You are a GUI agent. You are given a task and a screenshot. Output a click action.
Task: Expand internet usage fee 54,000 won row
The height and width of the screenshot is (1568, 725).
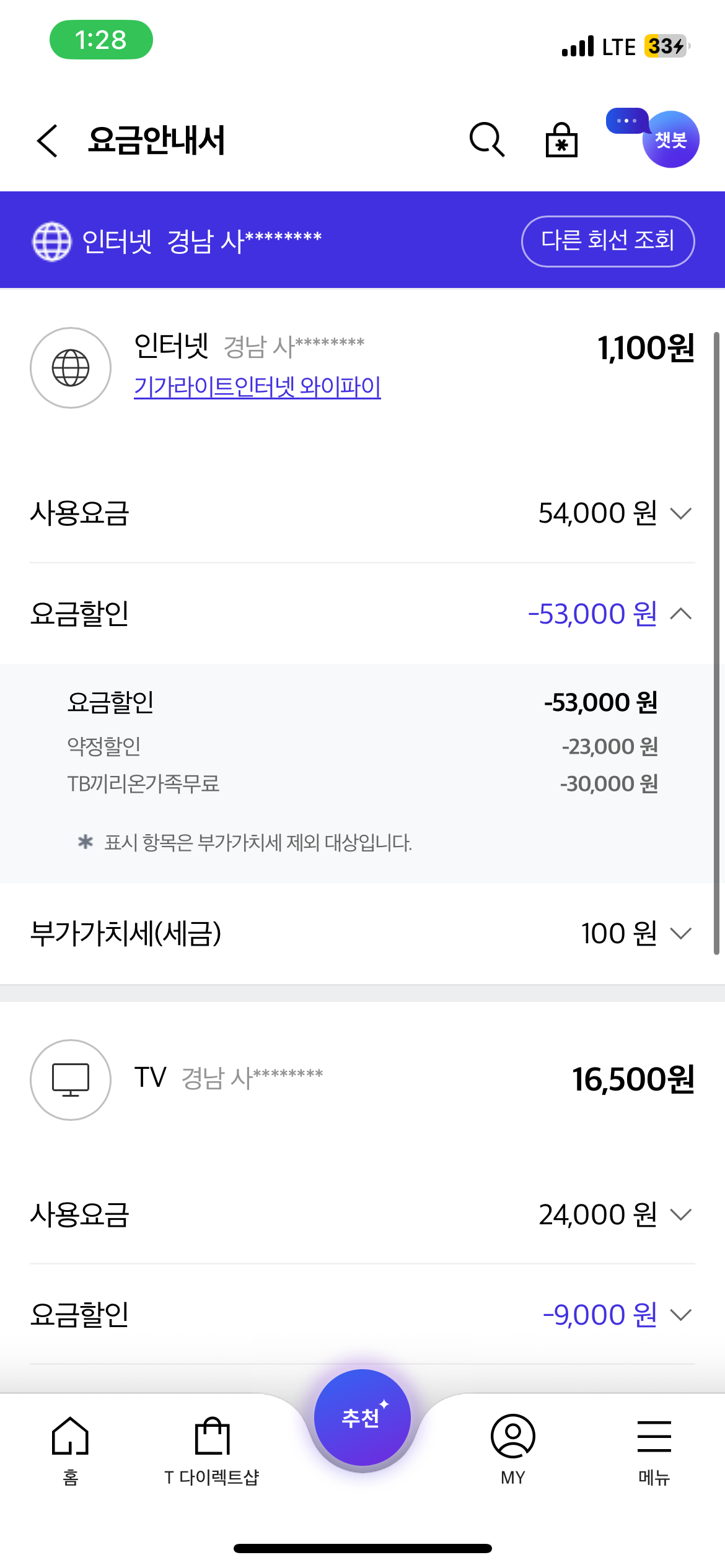[x=680, y=513]
